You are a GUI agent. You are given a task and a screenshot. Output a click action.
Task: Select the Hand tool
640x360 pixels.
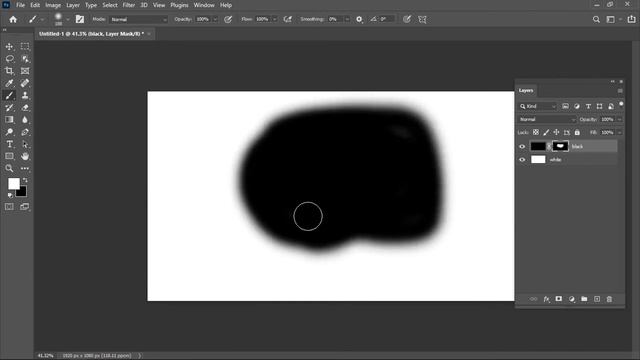point(25,156)
